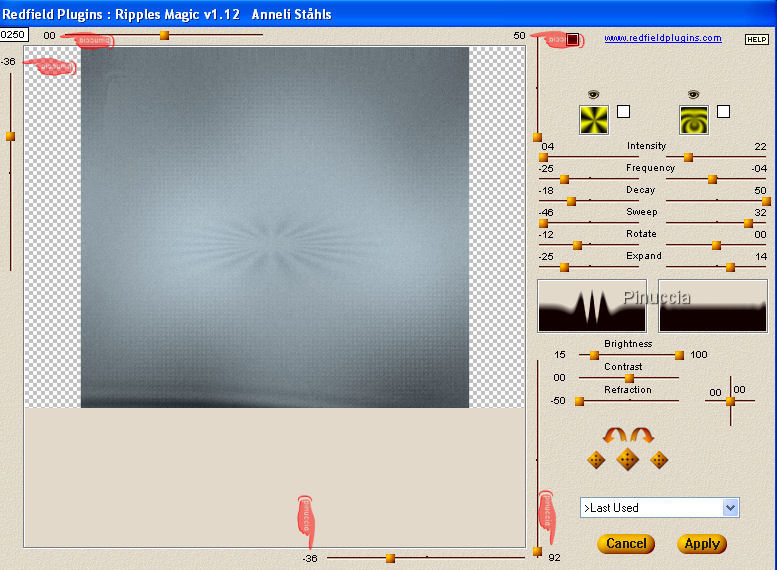Click the blue-gray preview image
Screen dimensions: 777x570
[x=275, y=228]
